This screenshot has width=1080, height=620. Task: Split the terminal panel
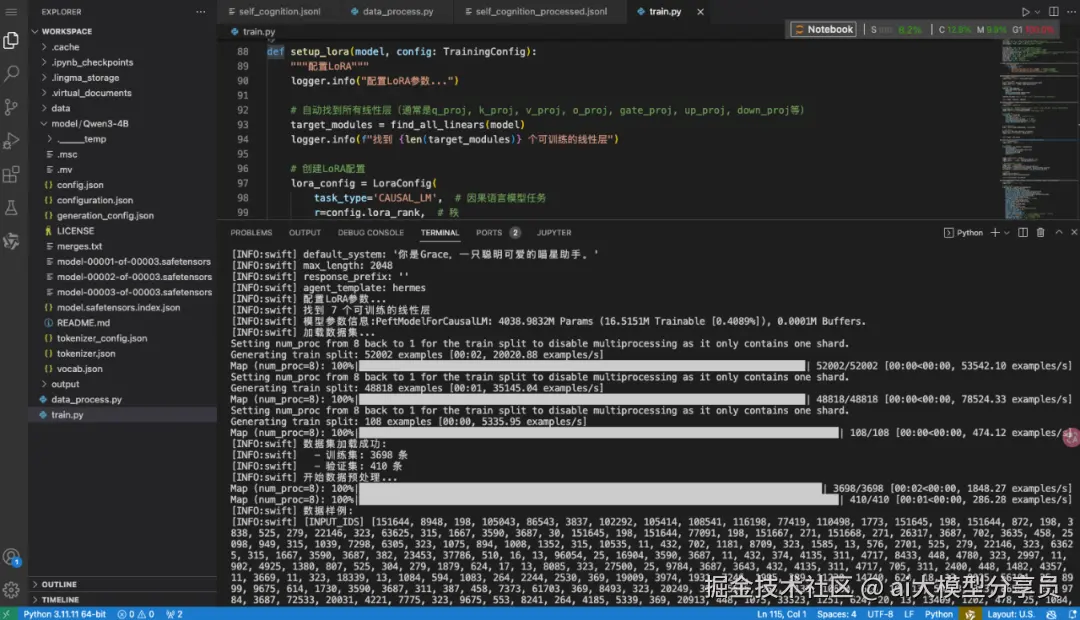[x=1023, y=233]
